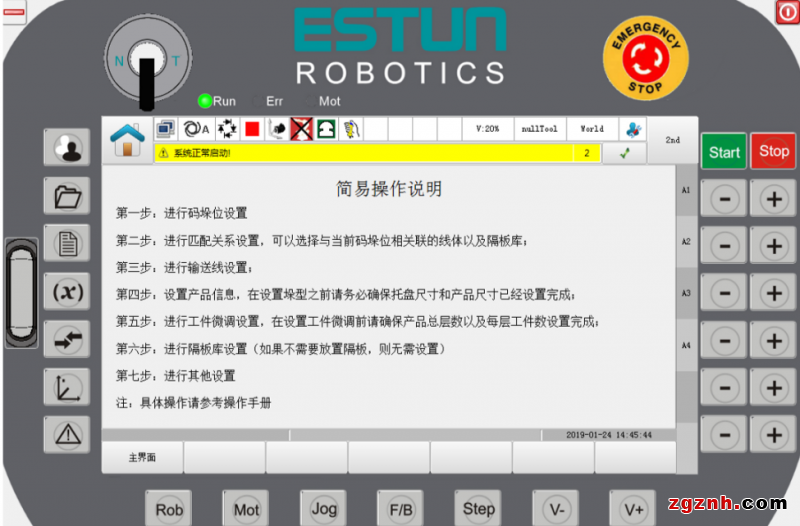Open the coordinate axes icon

pyautogui.click(x=67, y=387)
